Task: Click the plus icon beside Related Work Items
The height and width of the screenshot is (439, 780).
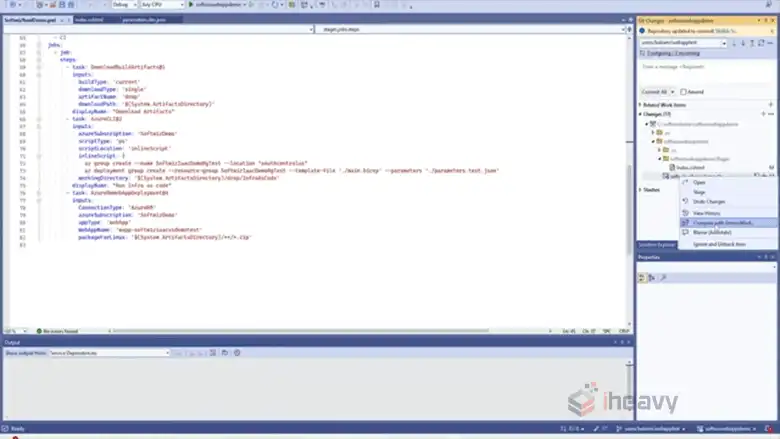Action: click(771, 105)
